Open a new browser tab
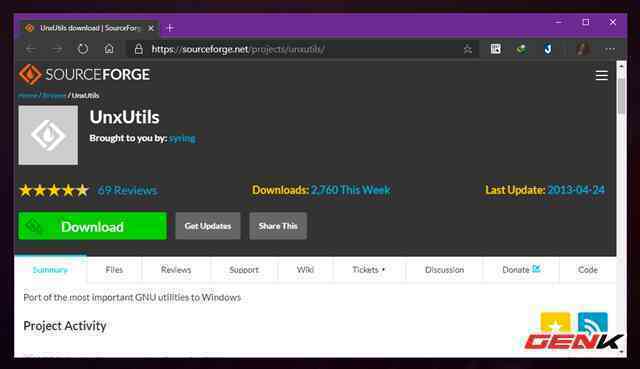Screen dimensions: 640x369 click(x=170, y=28)
